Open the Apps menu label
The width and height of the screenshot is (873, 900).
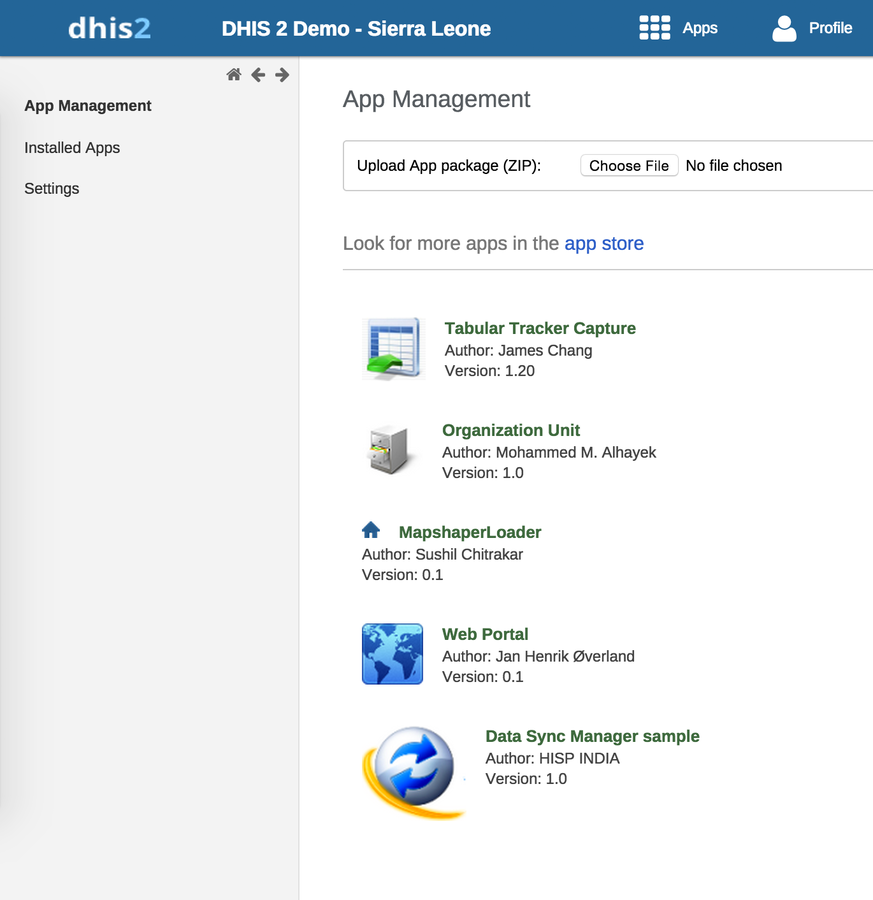[700, 28]
